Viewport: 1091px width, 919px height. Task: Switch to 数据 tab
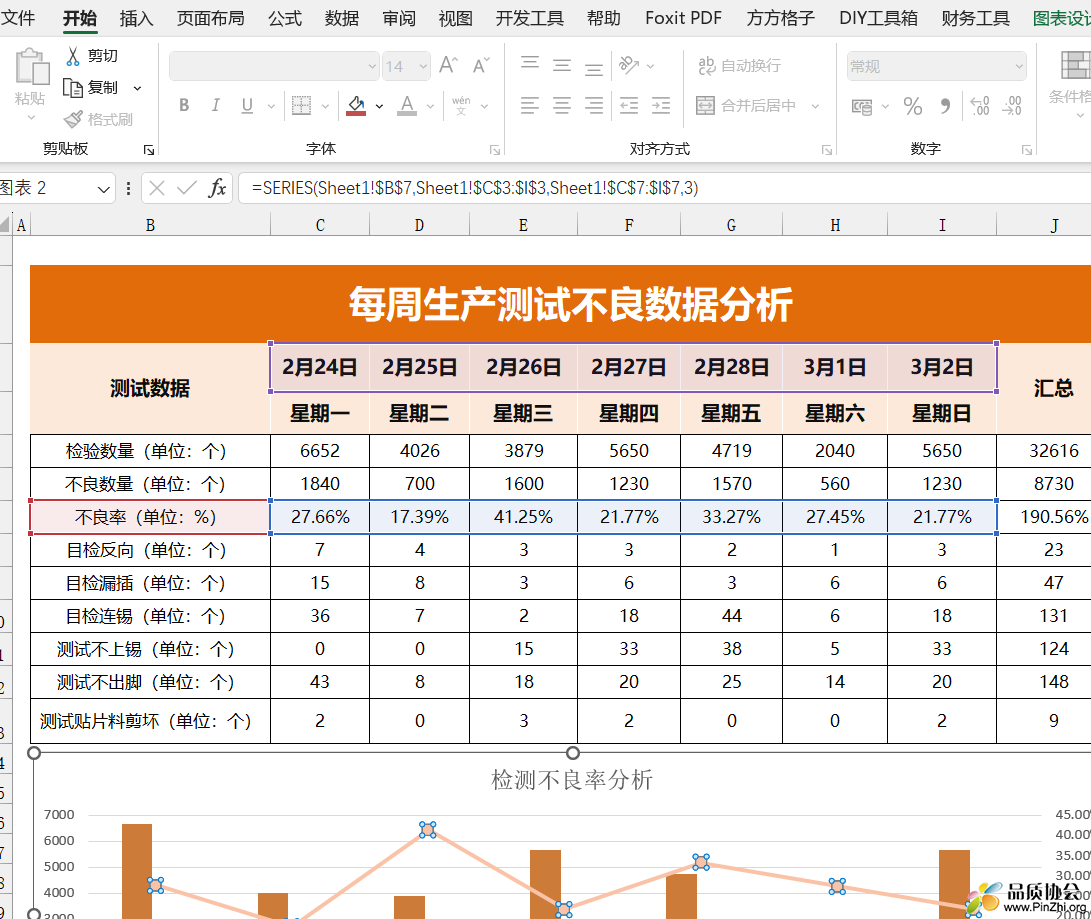[342, 18]
